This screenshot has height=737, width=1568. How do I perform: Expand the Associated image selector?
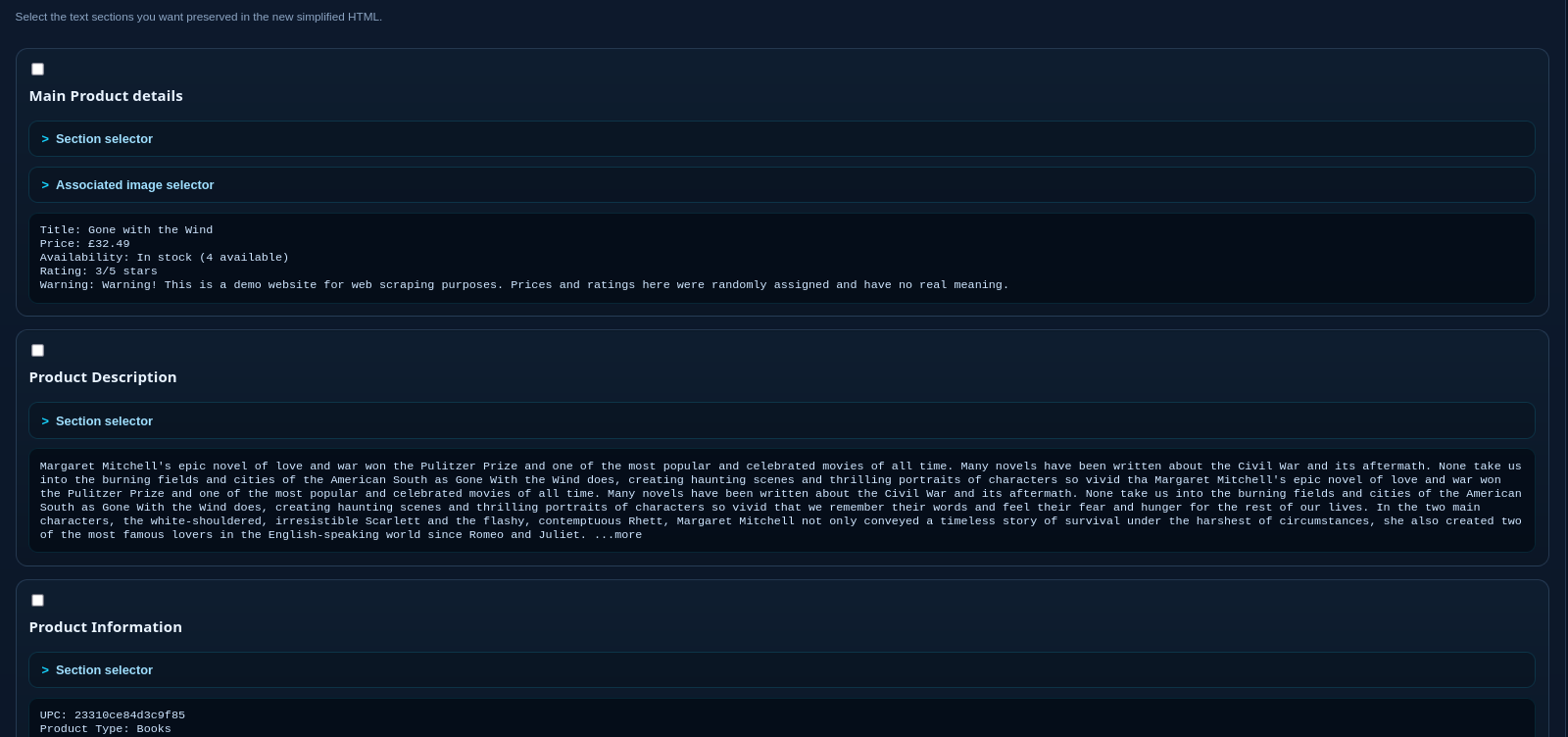coord(782,185)
